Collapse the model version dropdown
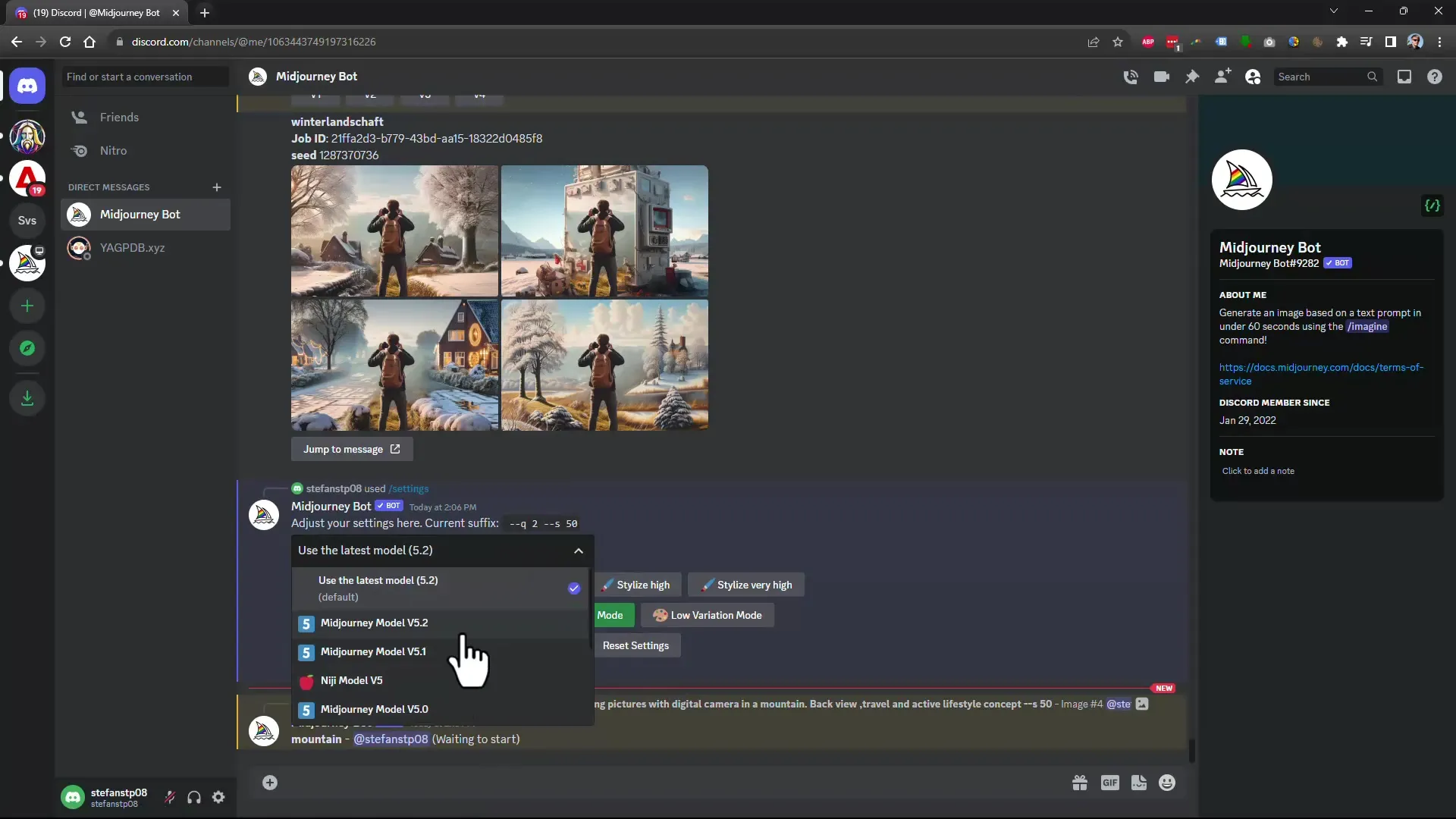The width and height of the screenshot is (1456, 819). (x=579, y=550)
